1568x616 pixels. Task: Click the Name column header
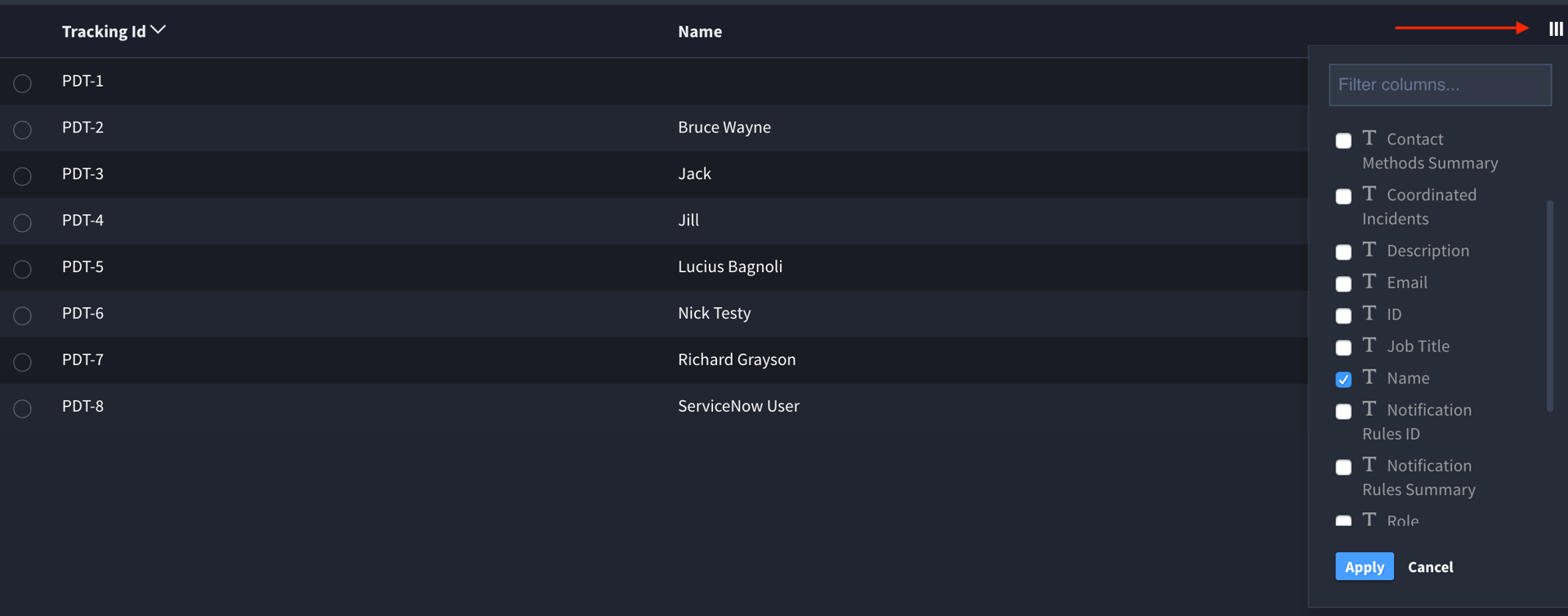tap(699, 31)
